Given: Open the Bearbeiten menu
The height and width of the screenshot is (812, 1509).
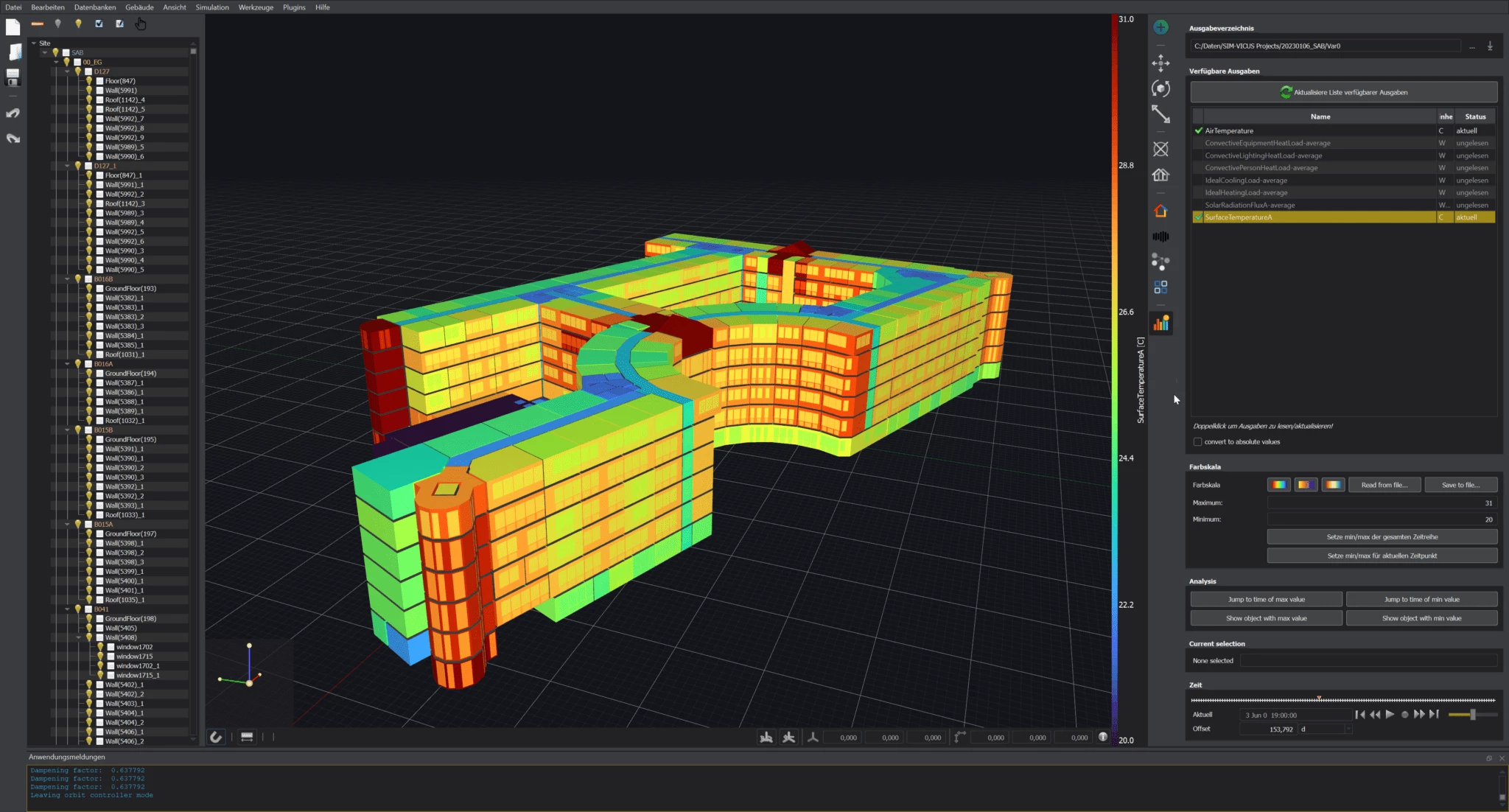Looking at the screenshot, I should pyautogui.click(x=48, y=7).
